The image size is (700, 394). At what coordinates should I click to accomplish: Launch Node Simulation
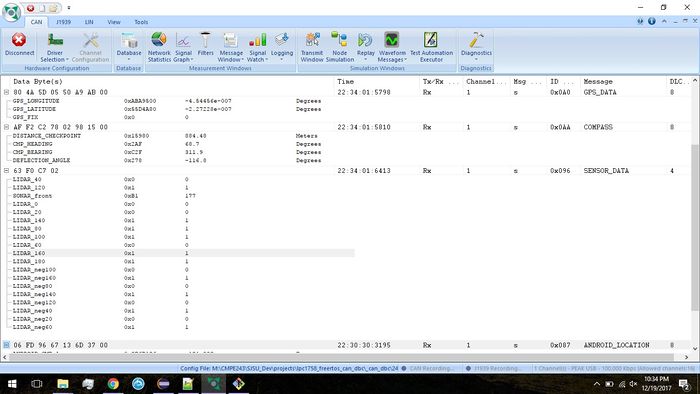click(340, 47)
